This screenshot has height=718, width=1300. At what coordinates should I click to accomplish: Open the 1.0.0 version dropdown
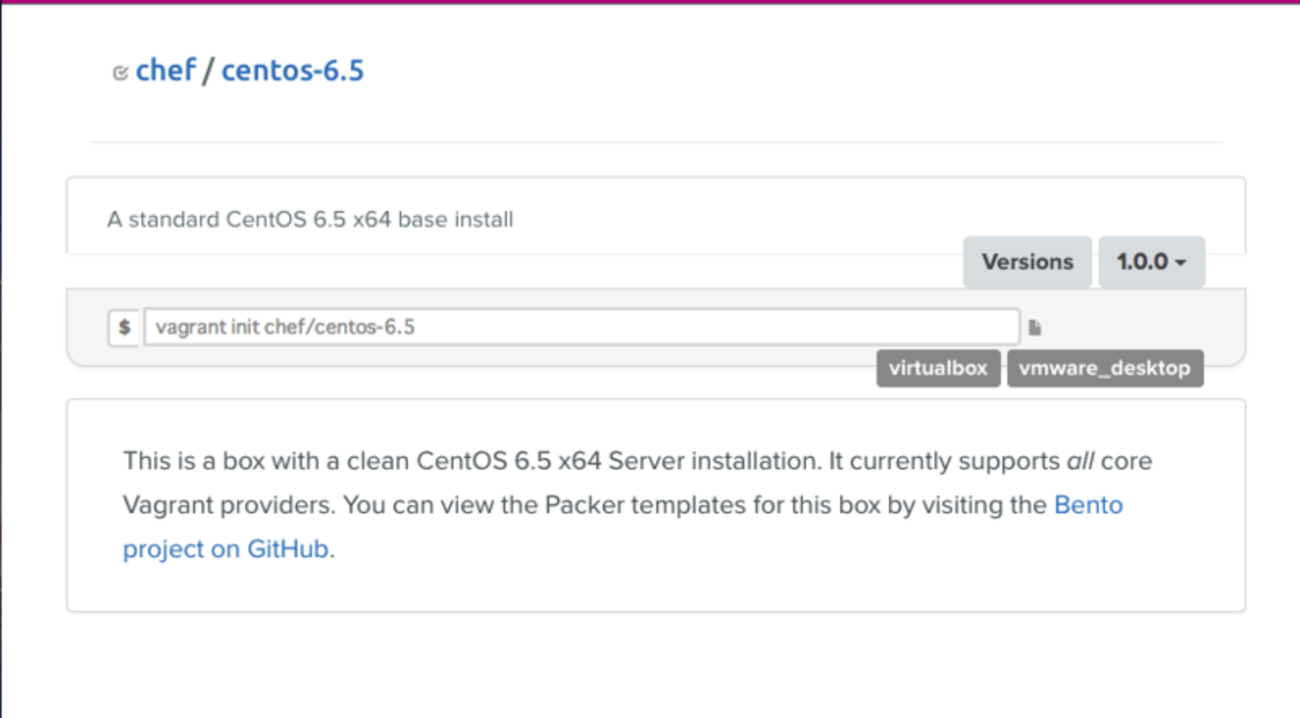(x=1151, y=262)
